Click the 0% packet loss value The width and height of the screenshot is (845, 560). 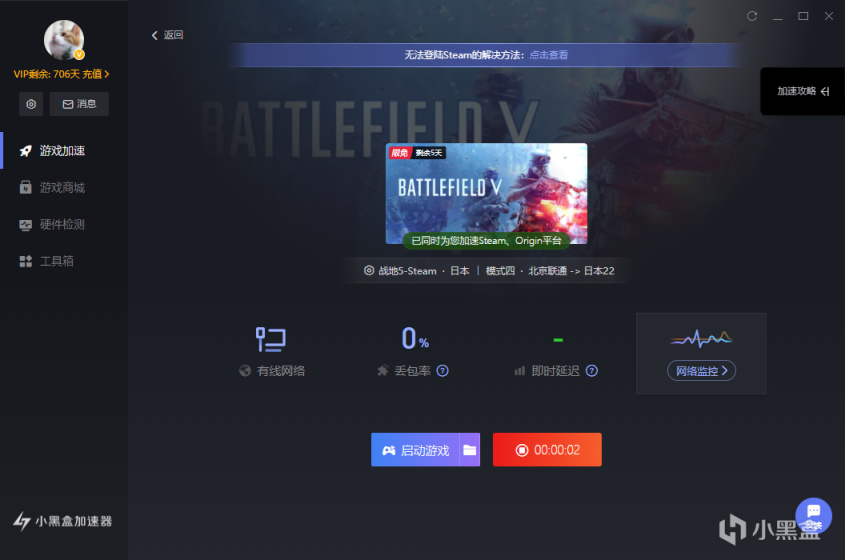coord(415,339)
